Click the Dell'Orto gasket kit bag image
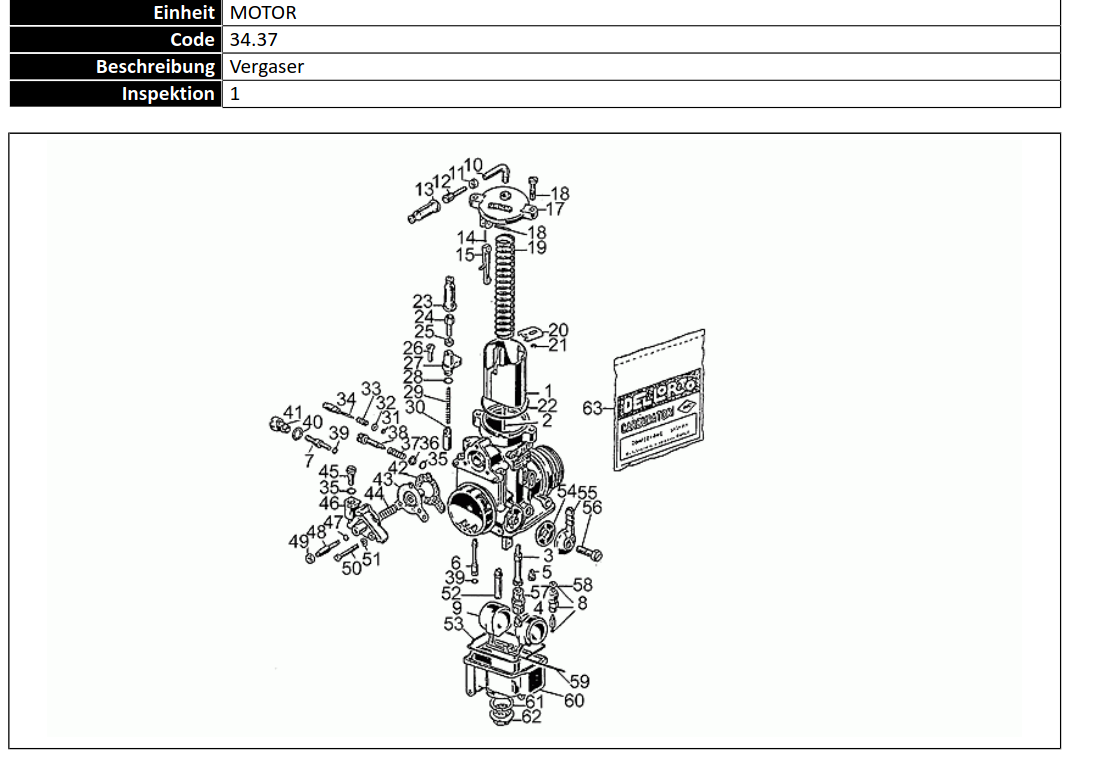 pos(659,401)
